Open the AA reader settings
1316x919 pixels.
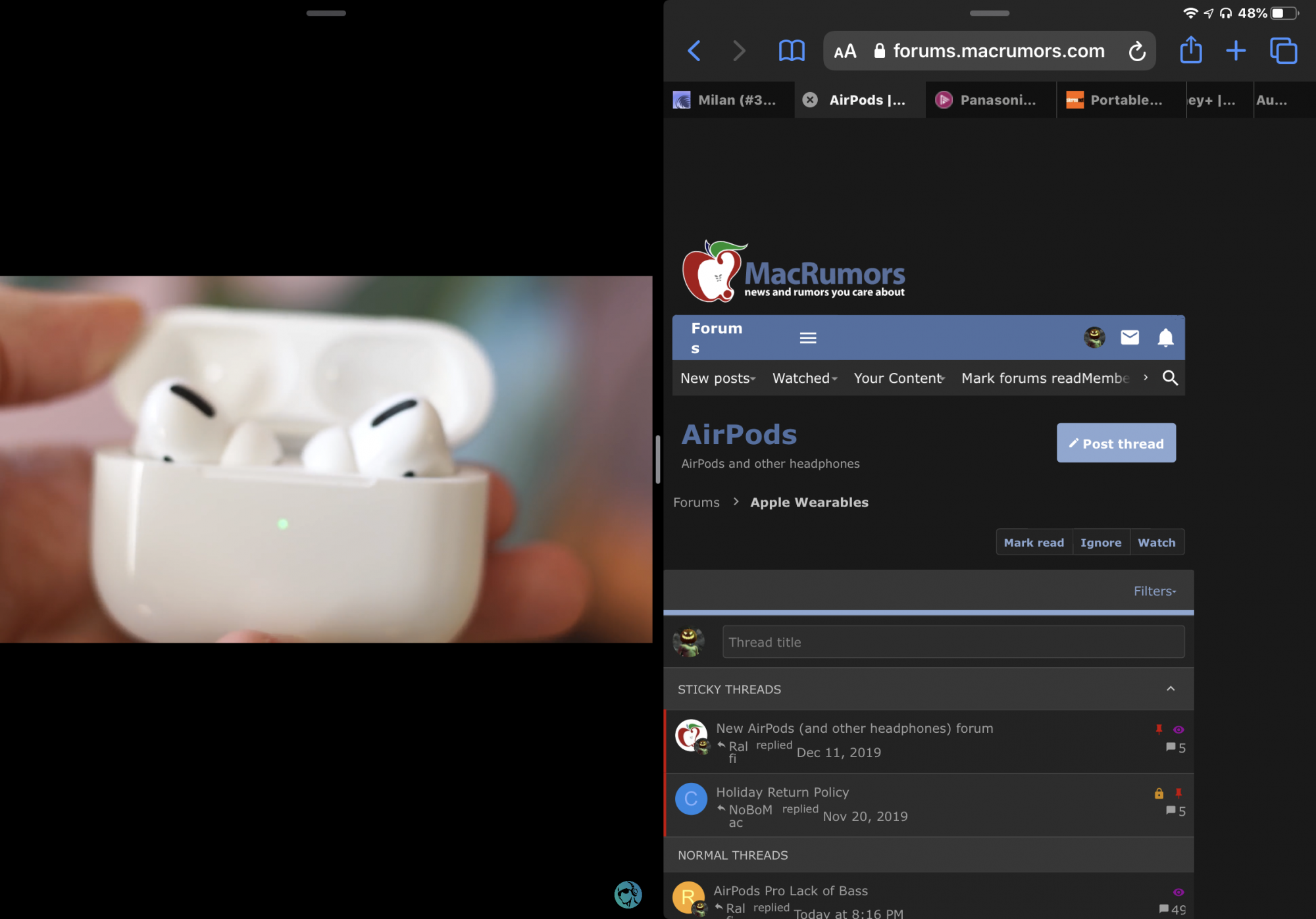coord(845,51)
